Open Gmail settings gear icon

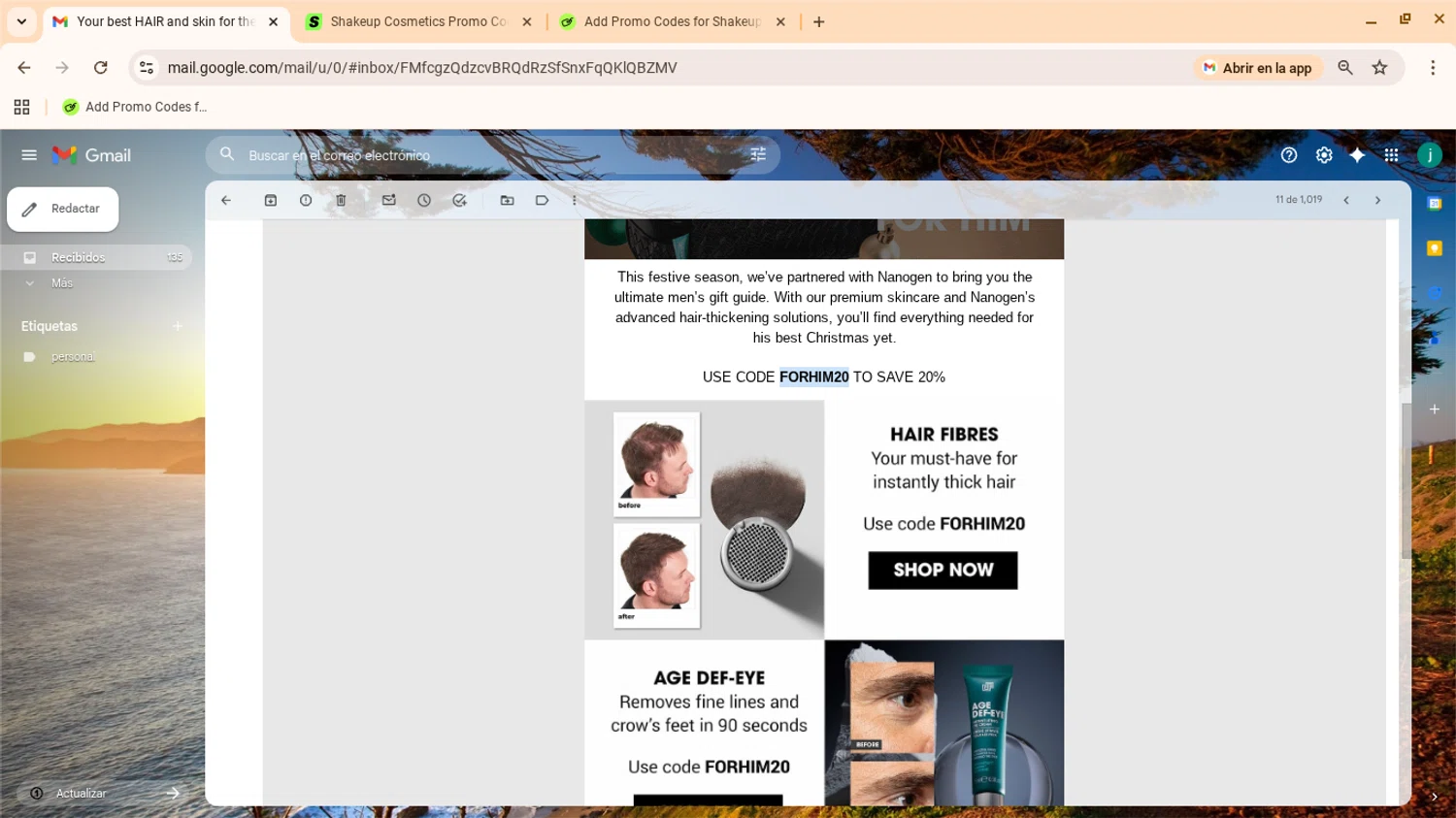(x=1324, y=155)
